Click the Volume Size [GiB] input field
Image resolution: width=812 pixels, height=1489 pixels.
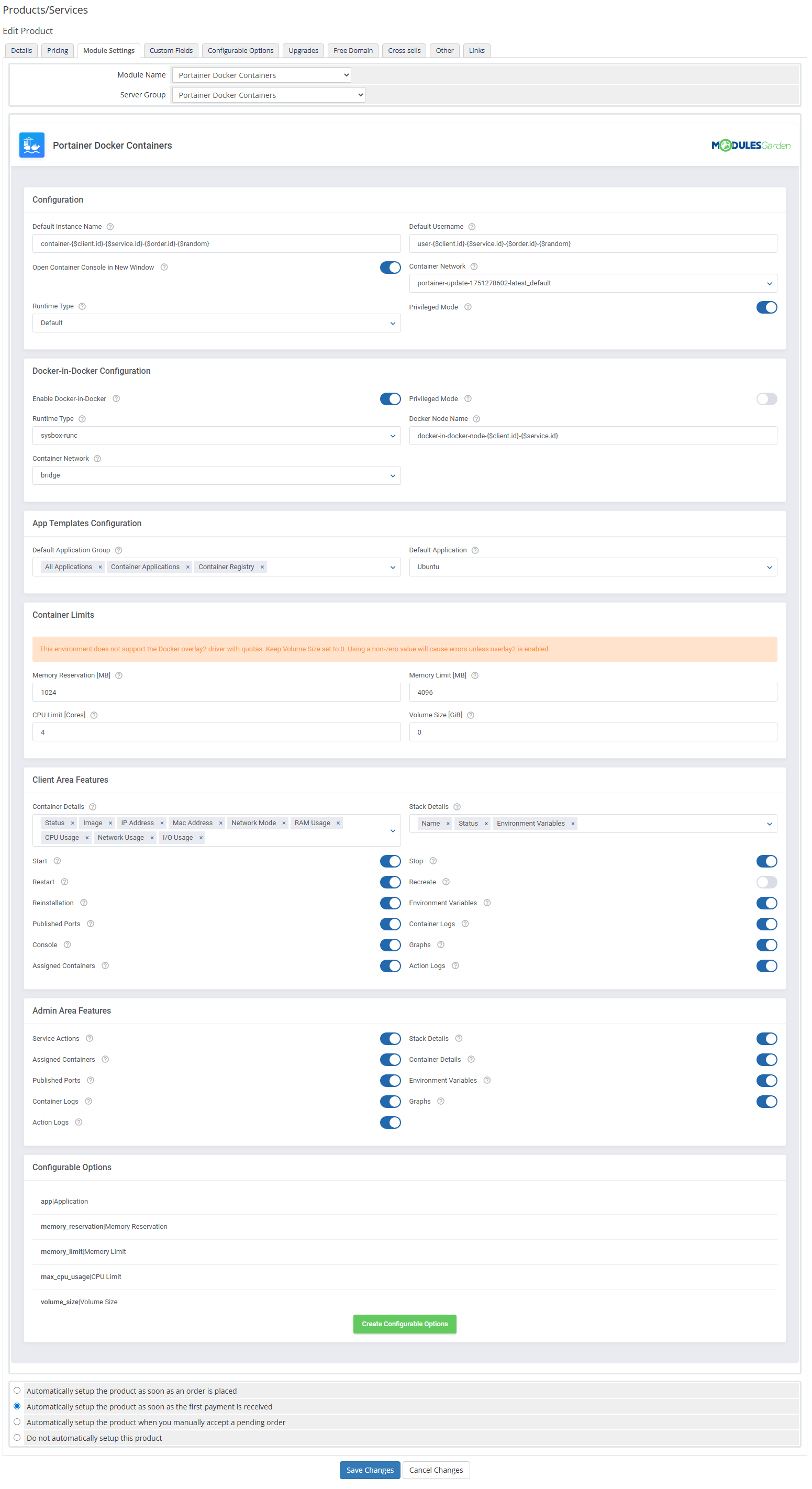click(593, 732)
